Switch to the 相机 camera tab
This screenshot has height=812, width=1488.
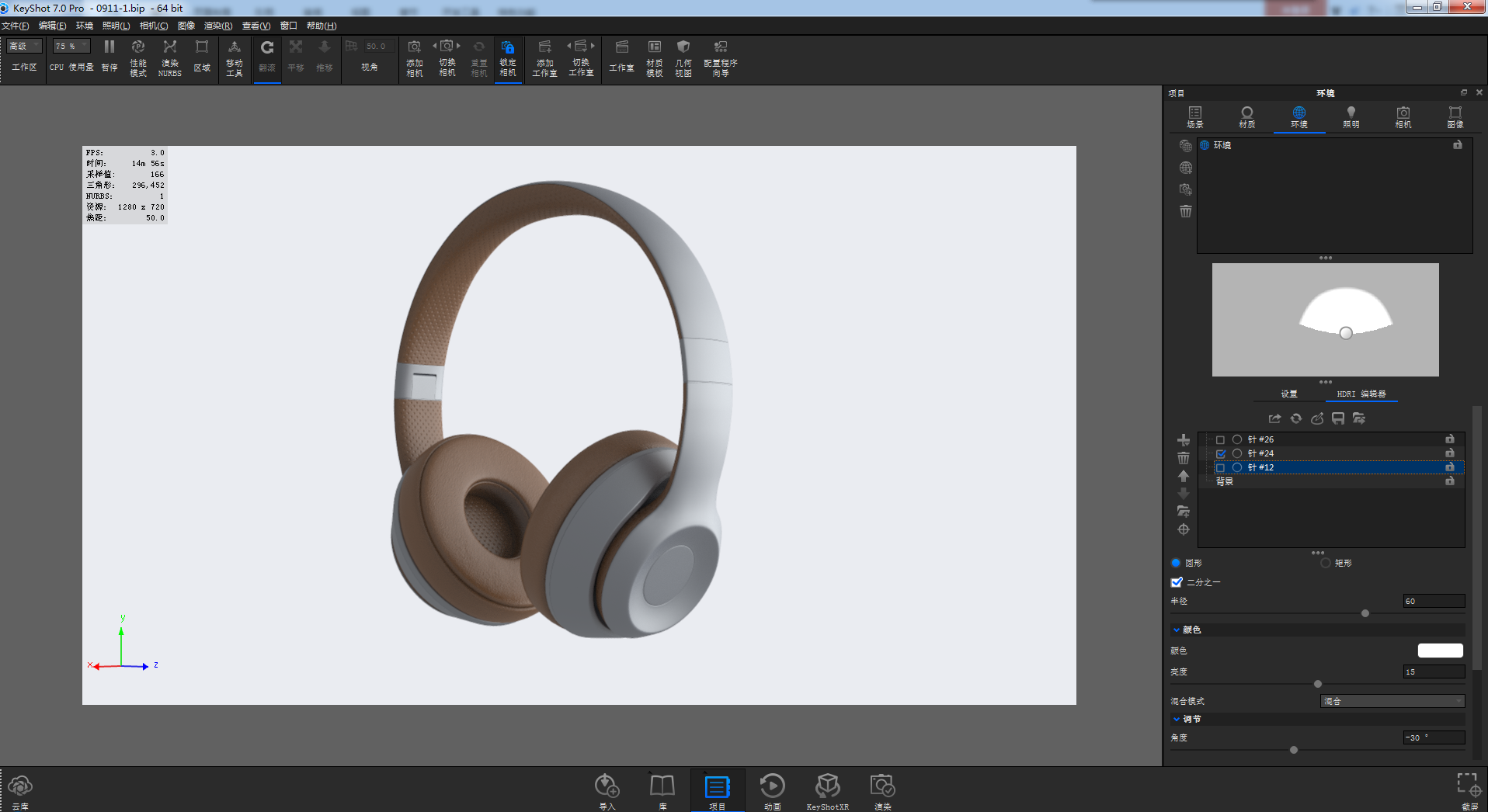tap(1403, 117)
